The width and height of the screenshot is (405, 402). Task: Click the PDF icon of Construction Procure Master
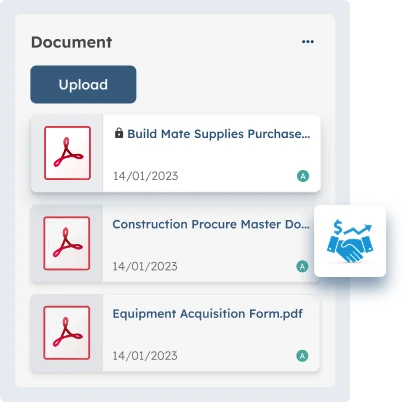67,243
